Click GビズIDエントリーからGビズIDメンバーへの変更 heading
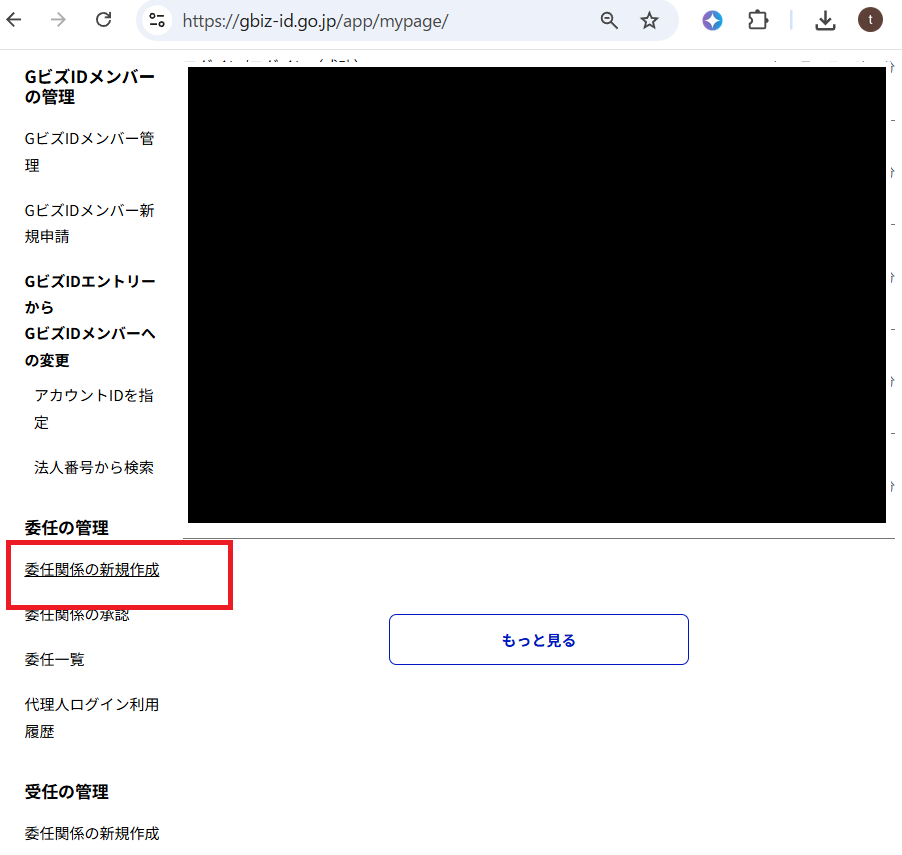The image size is (902, 855). tap(90, 320)
